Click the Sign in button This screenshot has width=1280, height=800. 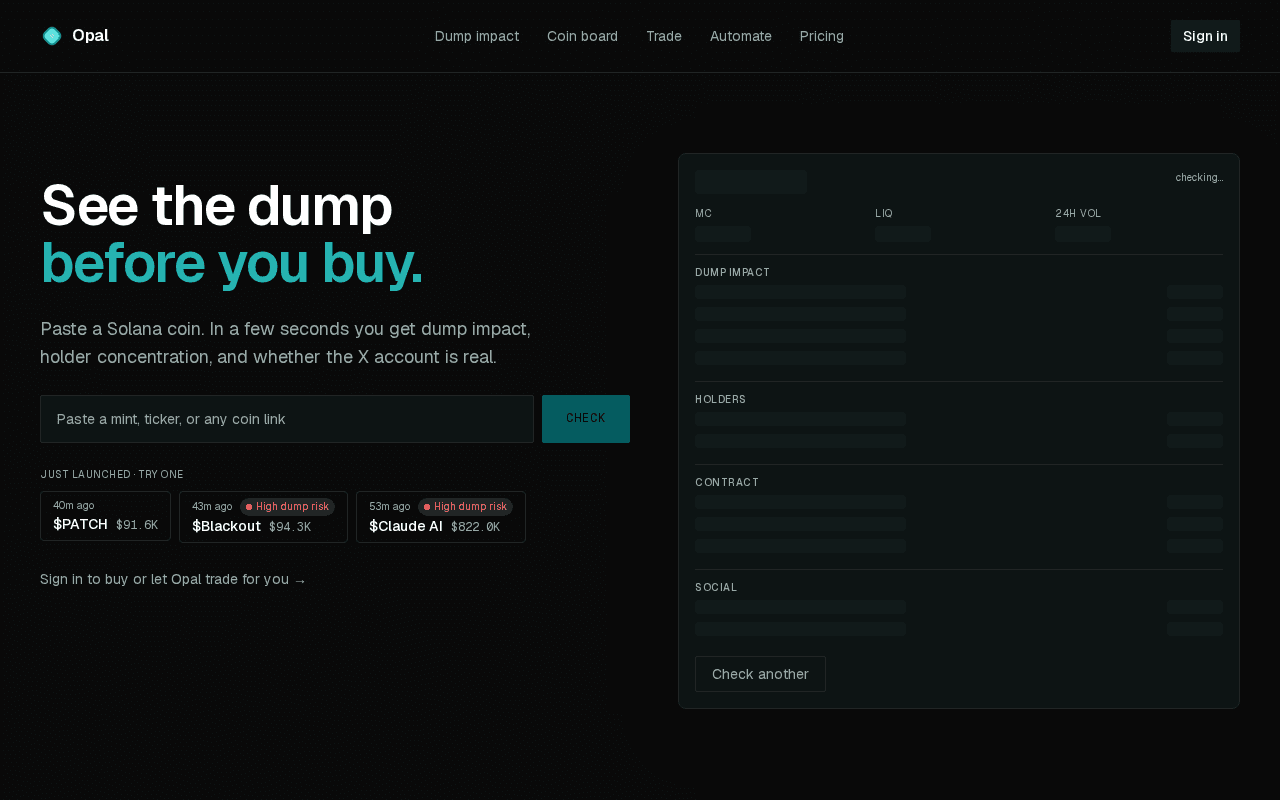[x=1205, y=36]
